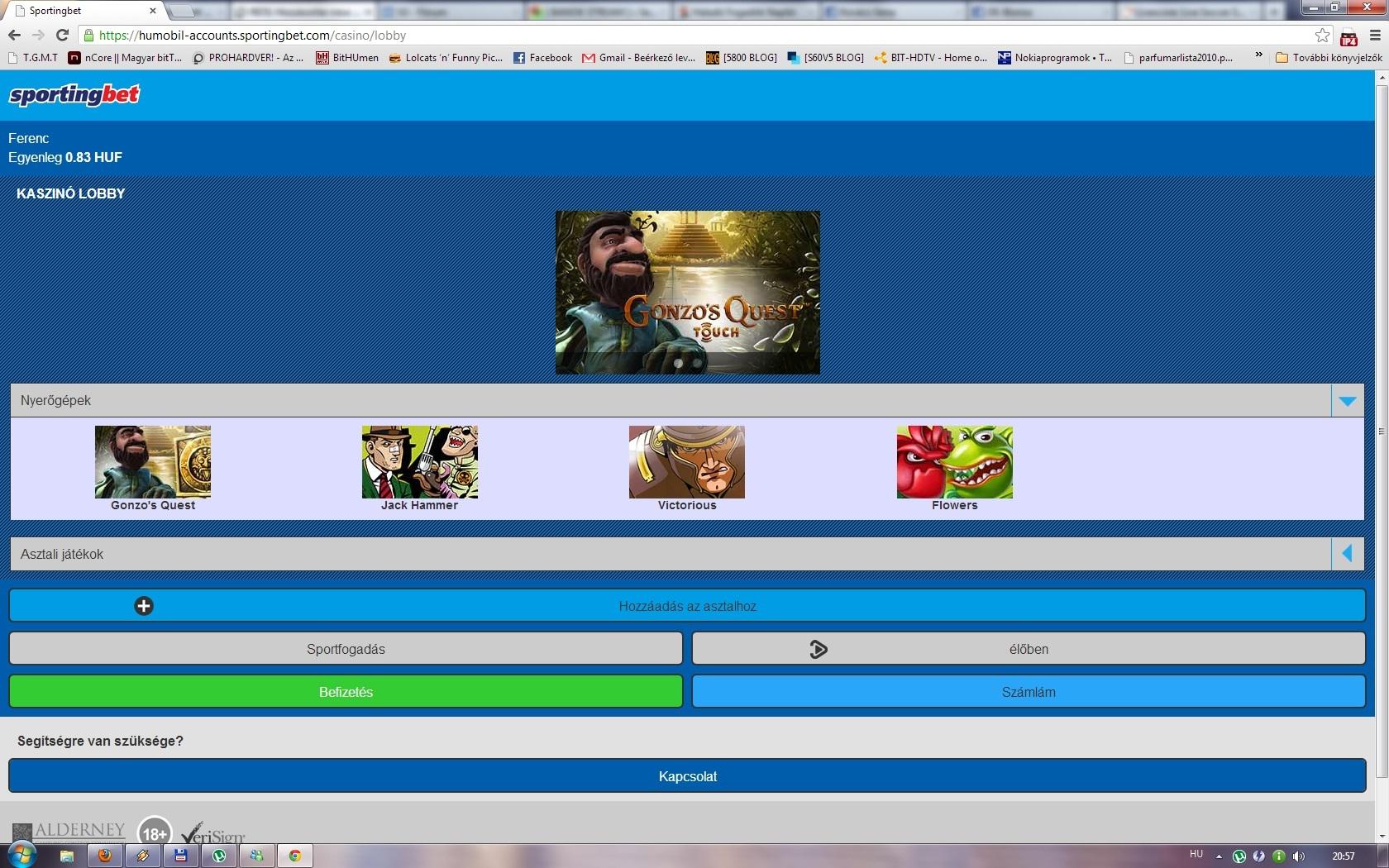The height and width of the screenshot is (868, 1389).
Task: Click the VeriSign logo
Action: click(x=213, y=832)
